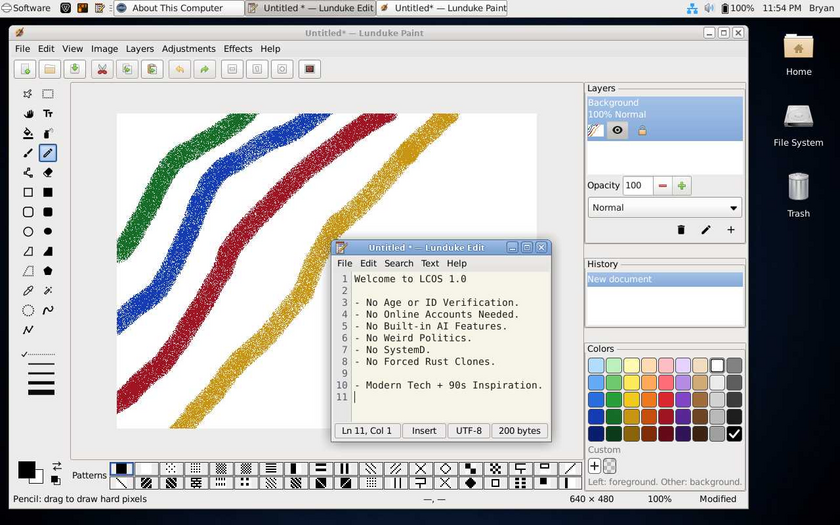Open the Layers menu in menu bar
The image size is (840, 525).
pos(140,49)
